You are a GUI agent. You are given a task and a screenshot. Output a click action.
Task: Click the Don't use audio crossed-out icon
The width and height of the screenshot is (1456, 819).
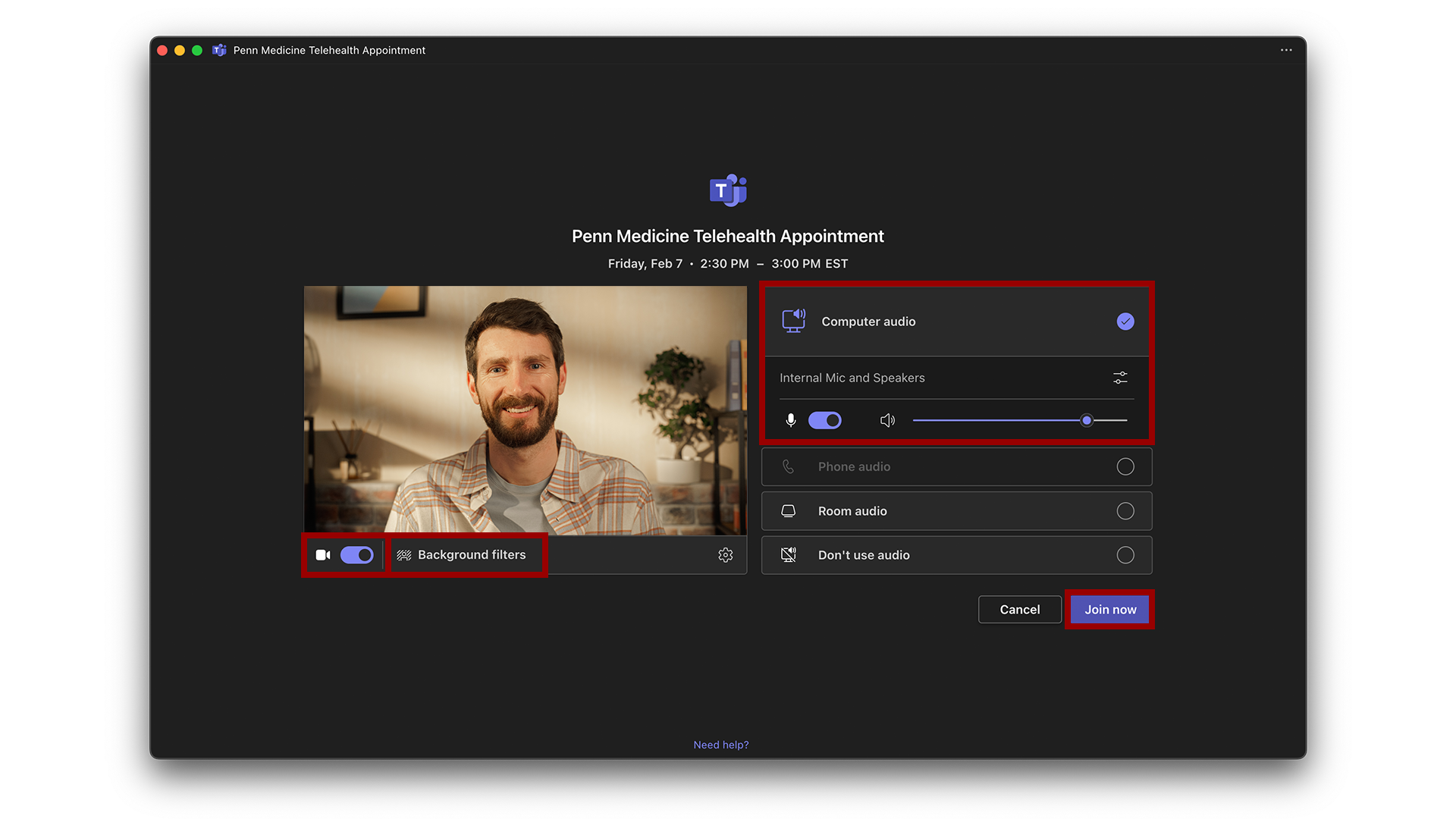[x=789, y=554]
